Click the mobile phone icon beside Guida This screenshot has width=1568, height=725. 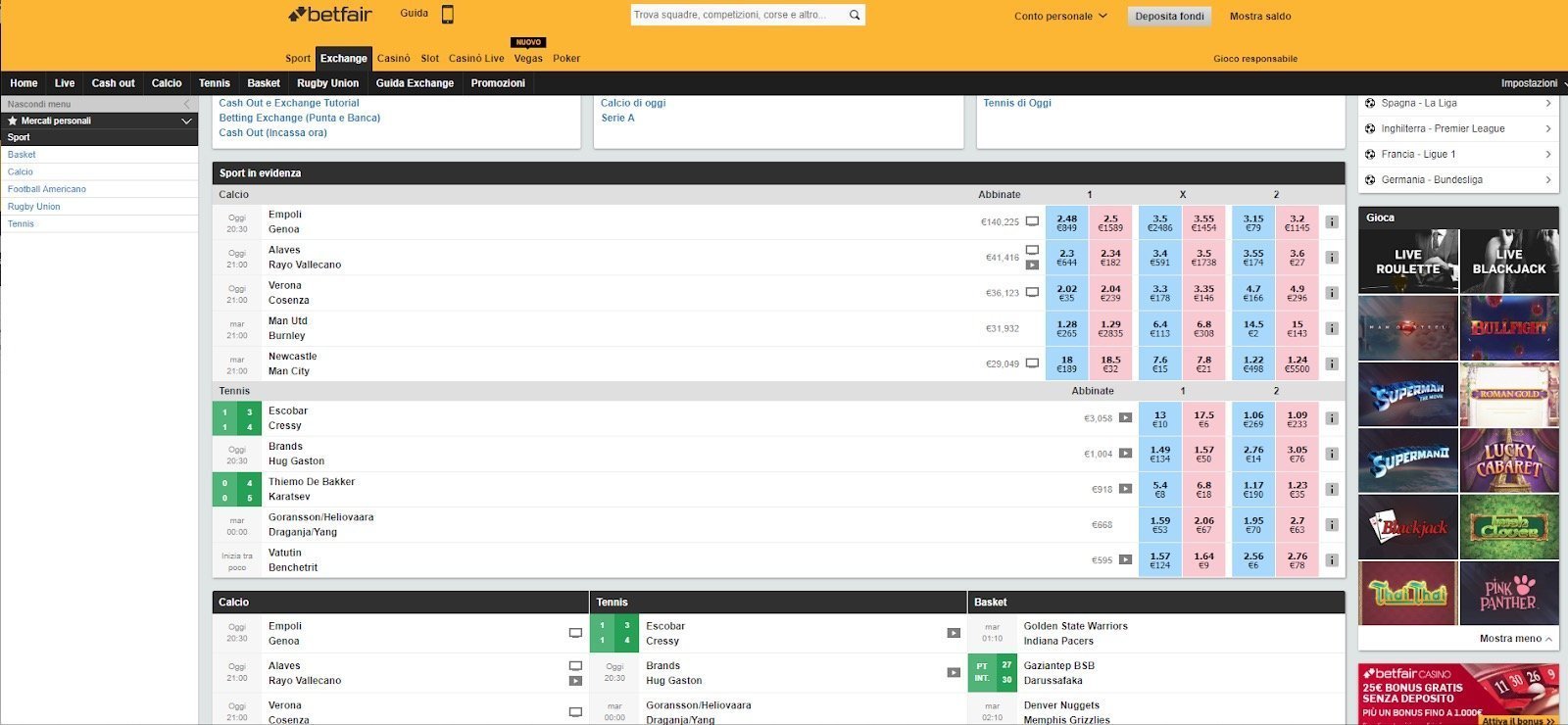[447, 15]
